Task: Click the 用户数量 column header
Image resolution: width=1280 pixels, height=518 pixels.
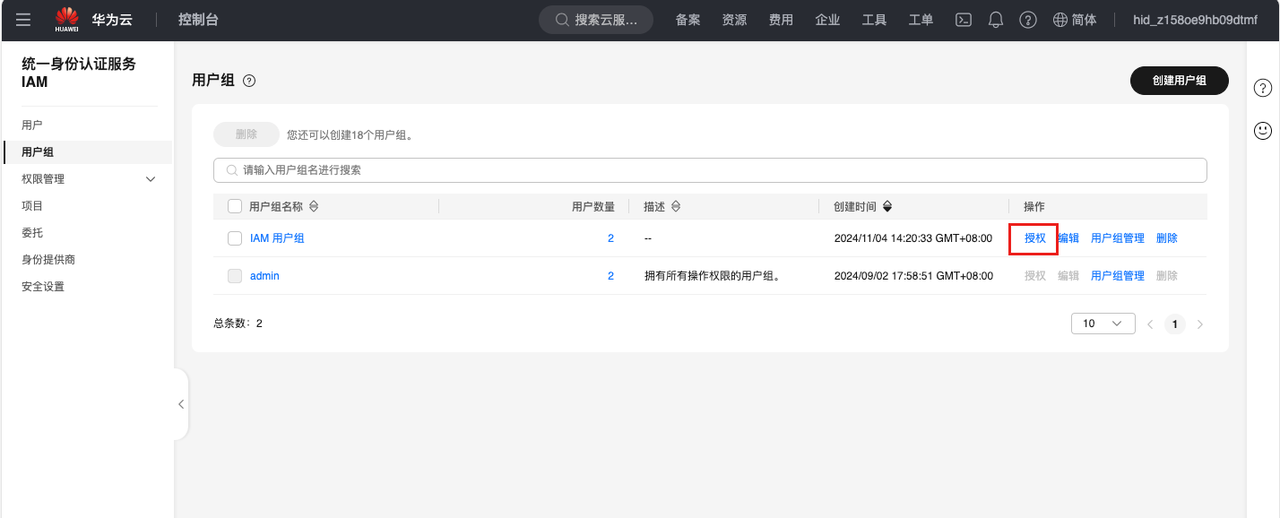Action: point(593,207)
